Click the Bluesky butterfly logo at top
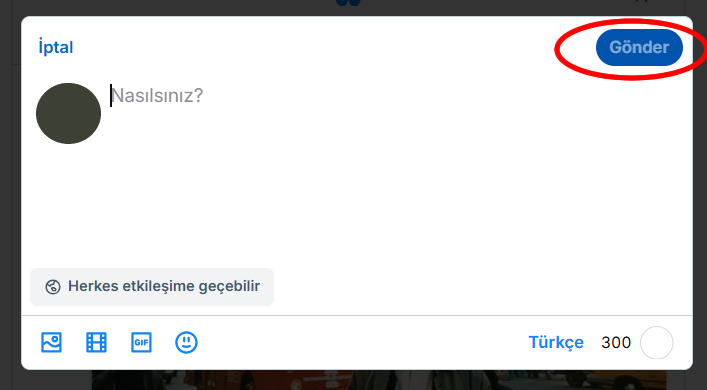Viewport: 707px width, 390px height. (x=349, y=2)
